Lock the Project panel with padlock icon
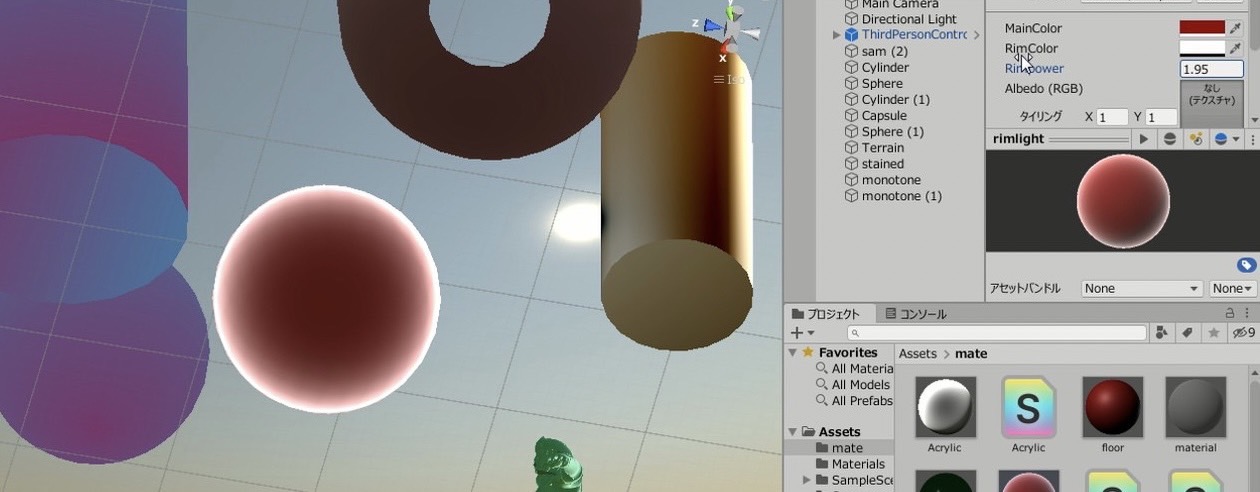This screenshot has width=1260, height=492. click(1230, 313)
